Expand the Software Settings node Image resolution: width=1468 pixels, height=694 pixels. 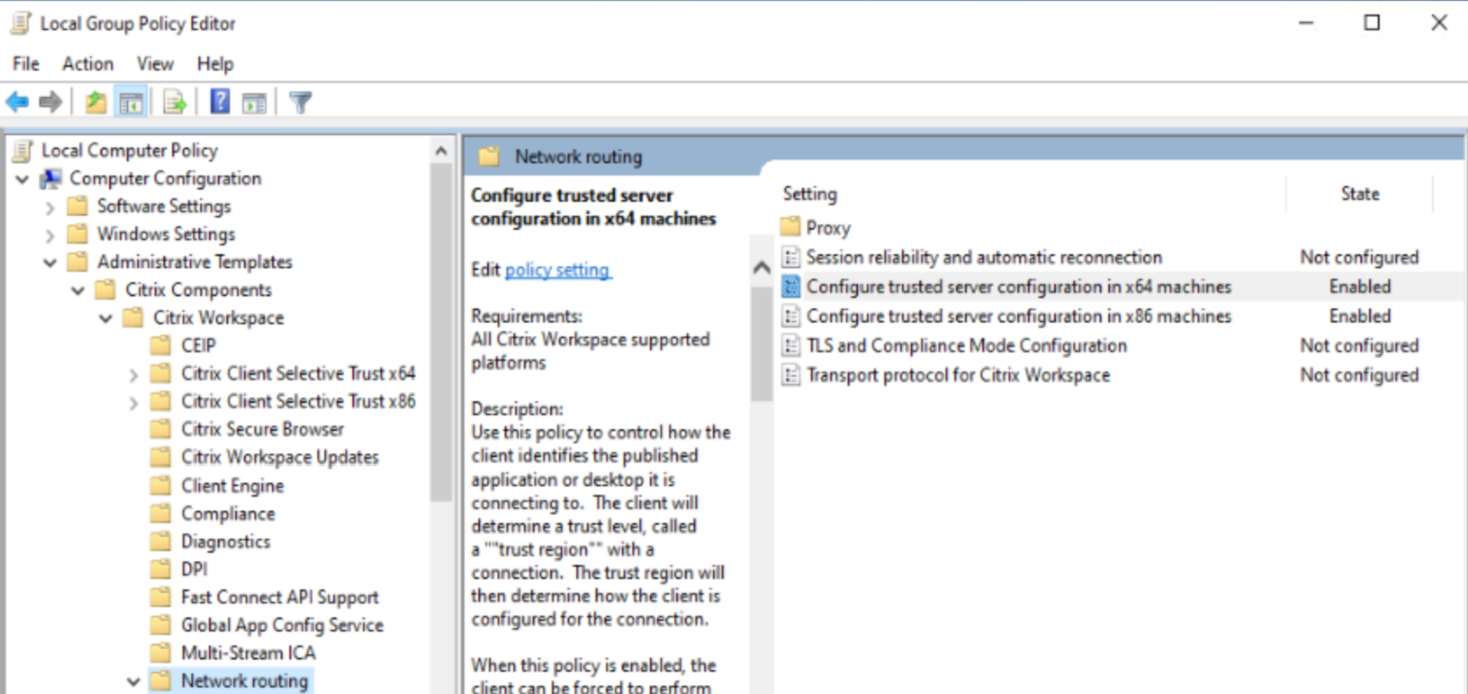[50, 207]
